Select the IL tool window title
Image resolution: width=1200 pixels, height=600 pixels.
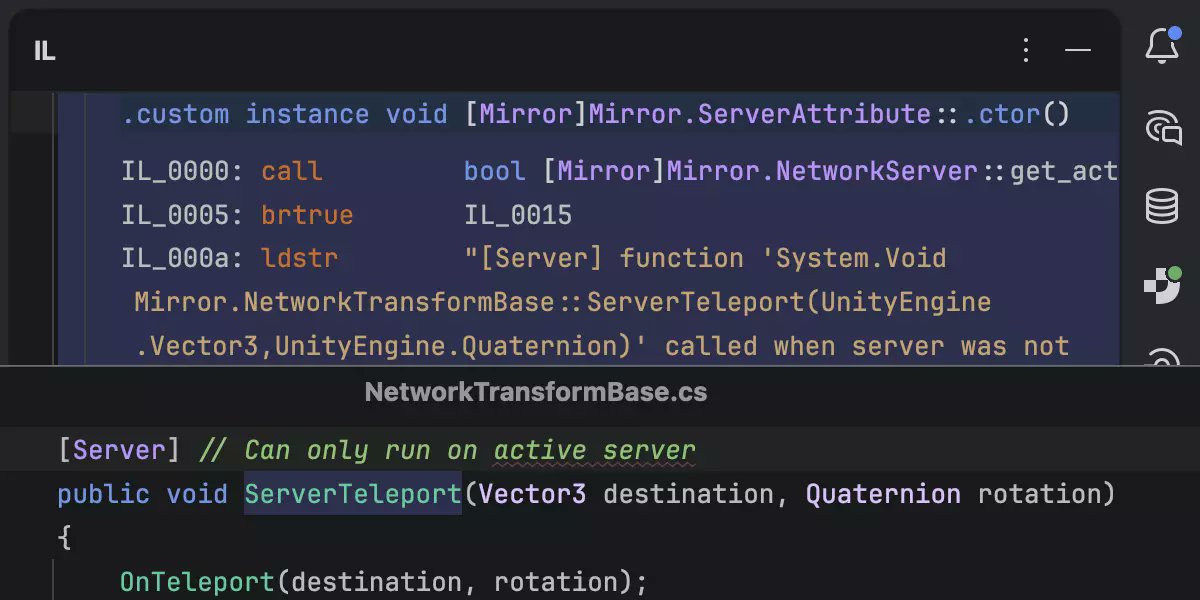click(43, 52)
